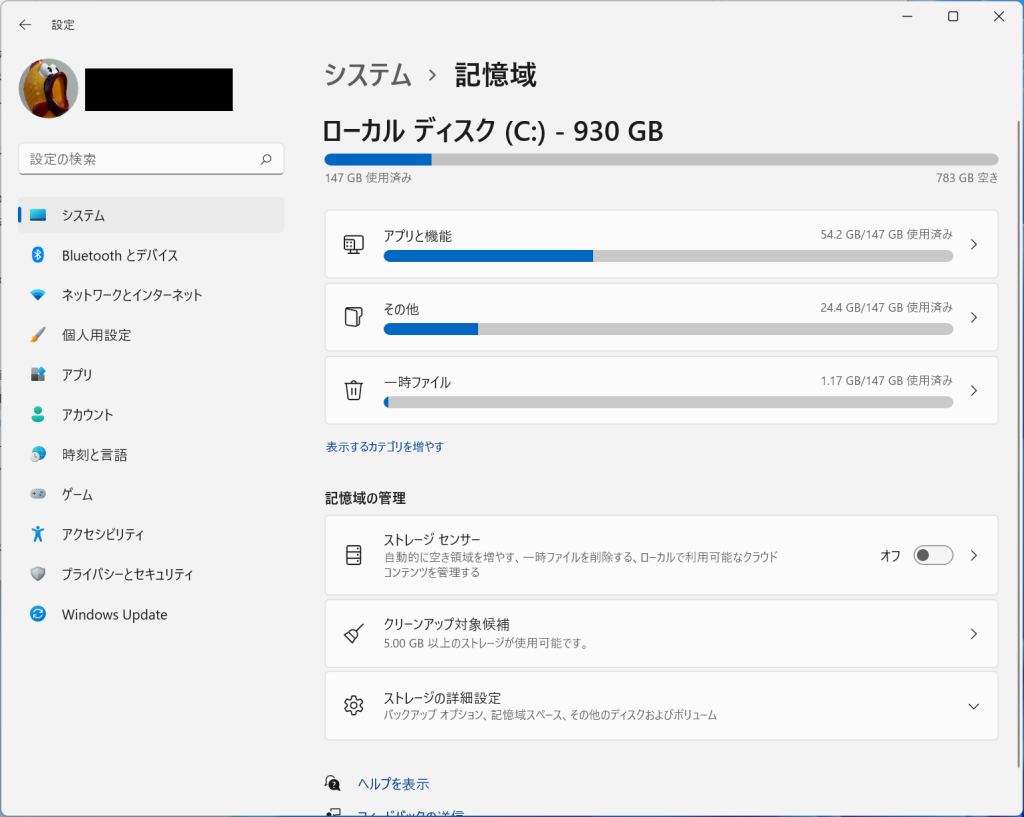Select アプリ in the sidebar menu
This screenshot has width=1024, height=817.
[x=77, y=375]
